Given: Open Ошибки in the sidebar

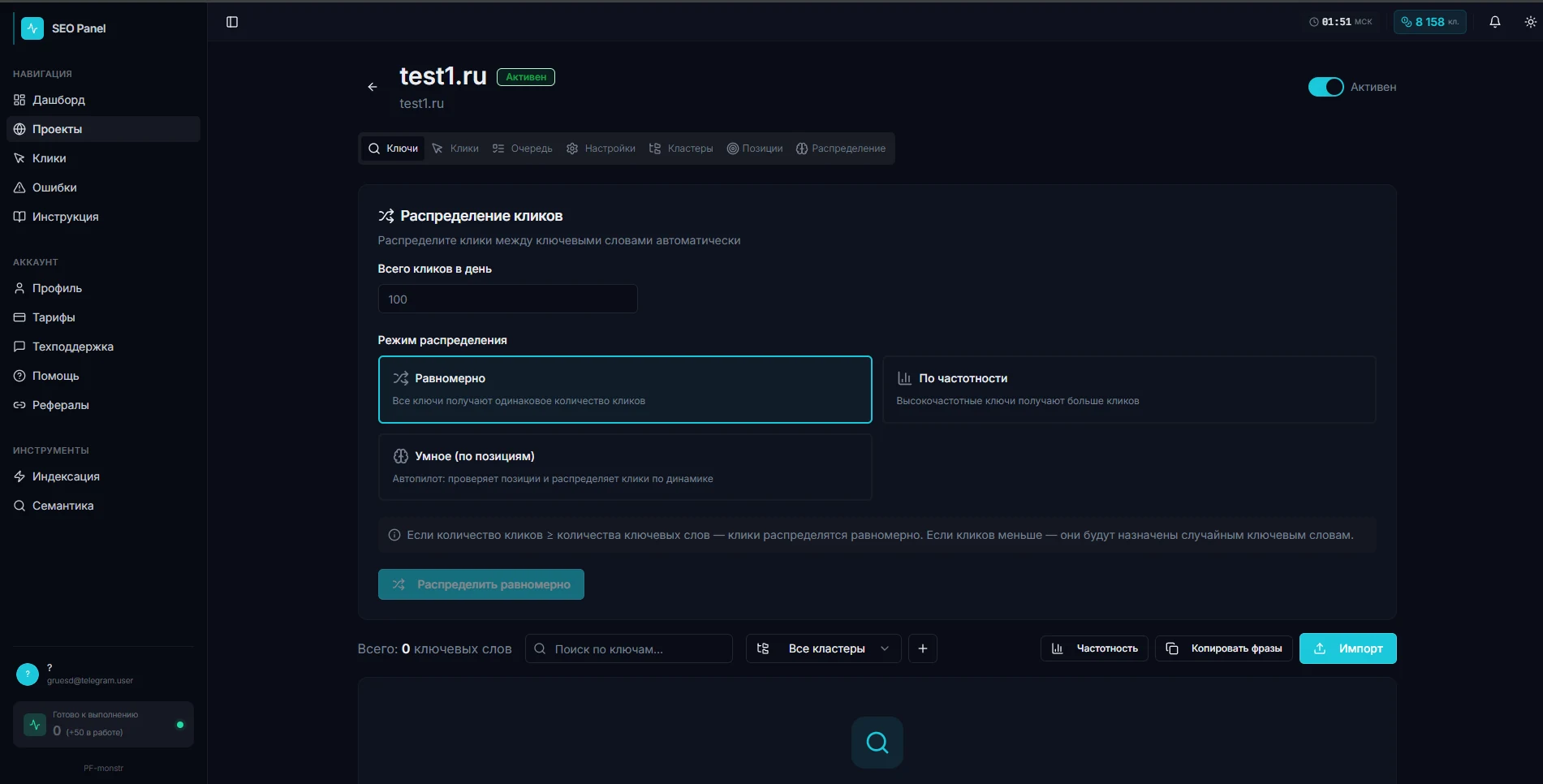Looking at the screenshot, I should tap(103, 187).
